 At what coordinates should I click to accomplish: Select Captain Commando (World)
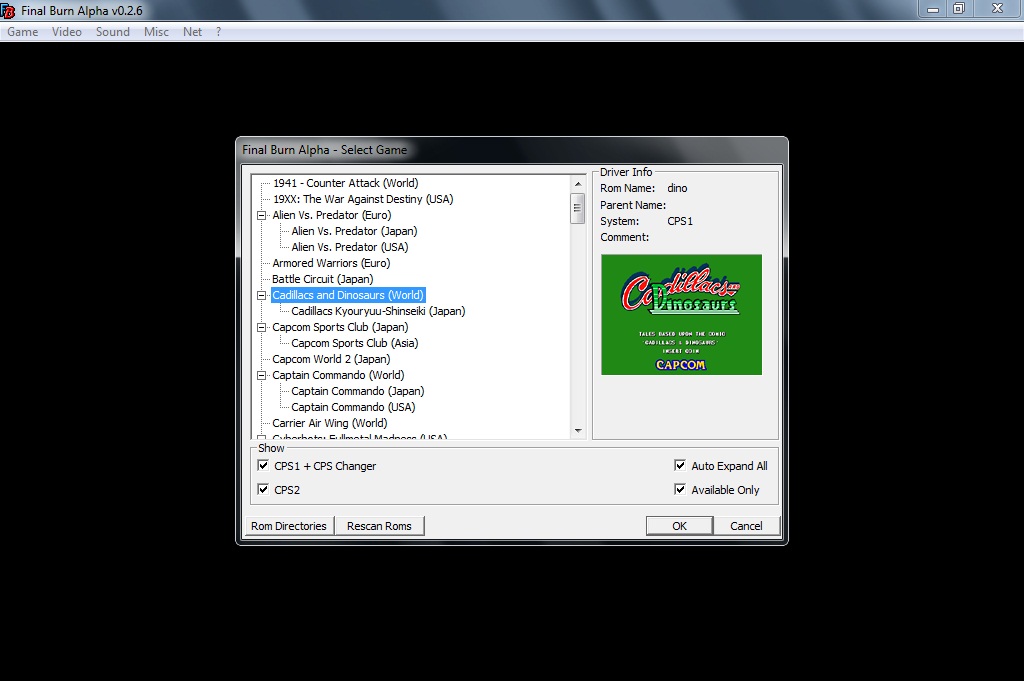[338, 375]
